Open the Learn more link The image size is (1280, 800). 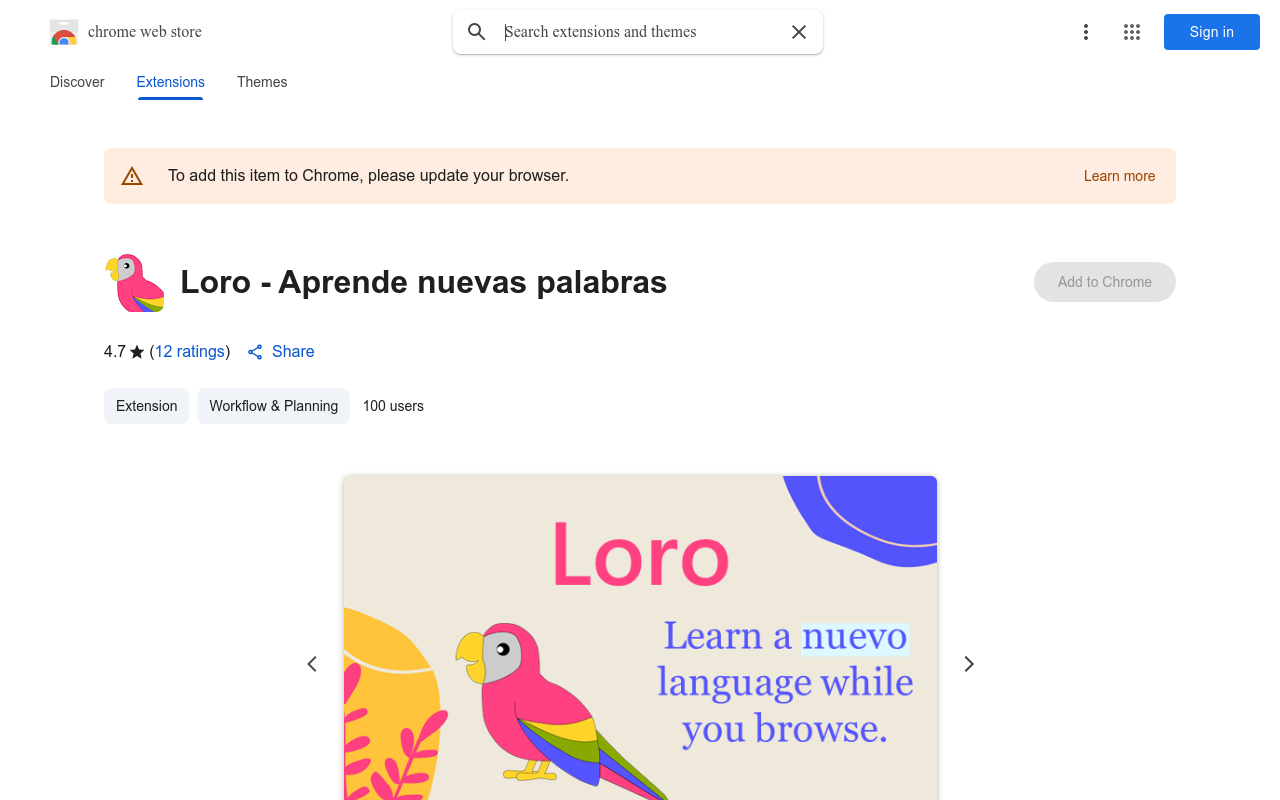pos(1119,176)
